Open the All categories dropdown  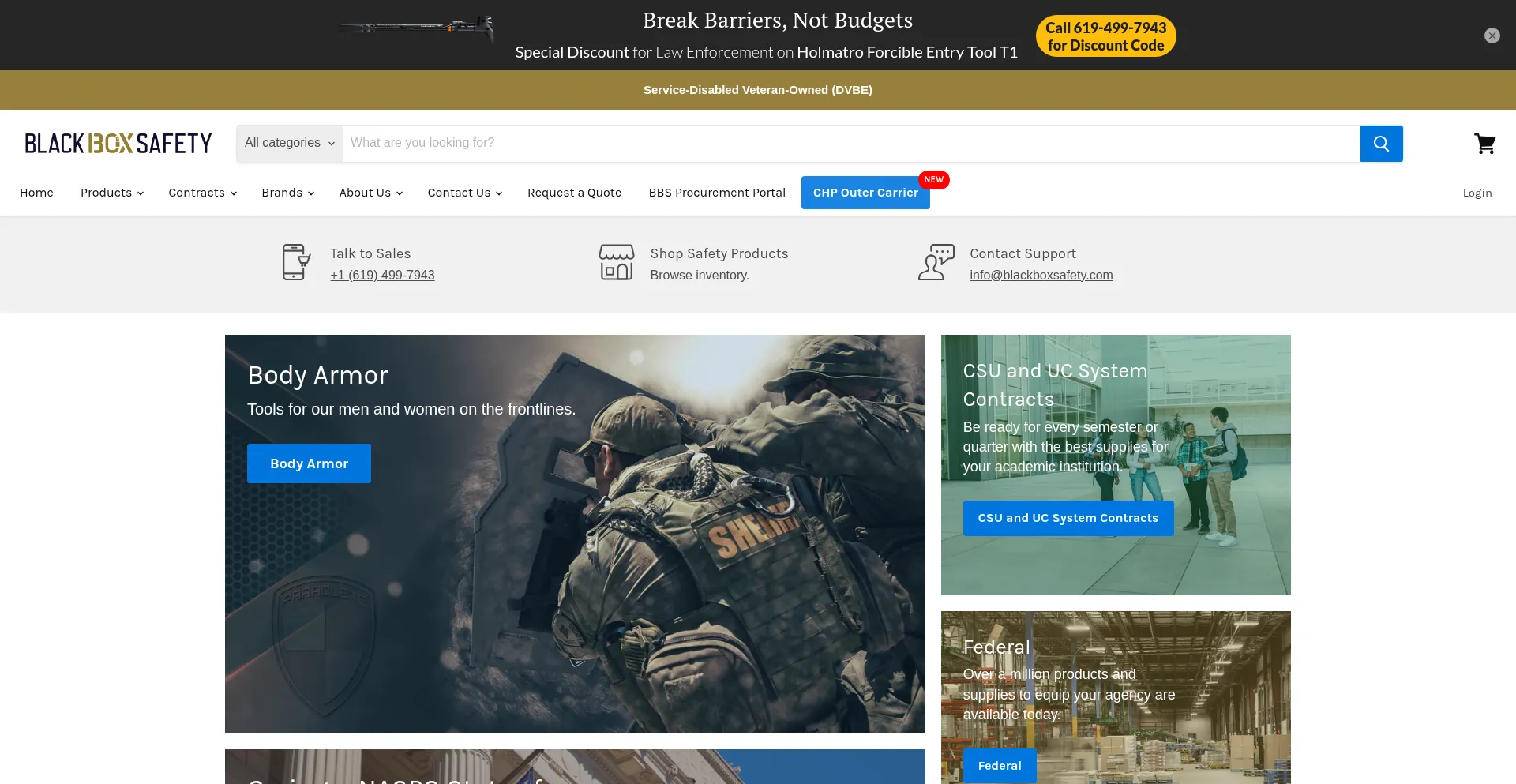click(x=289, y=143)
